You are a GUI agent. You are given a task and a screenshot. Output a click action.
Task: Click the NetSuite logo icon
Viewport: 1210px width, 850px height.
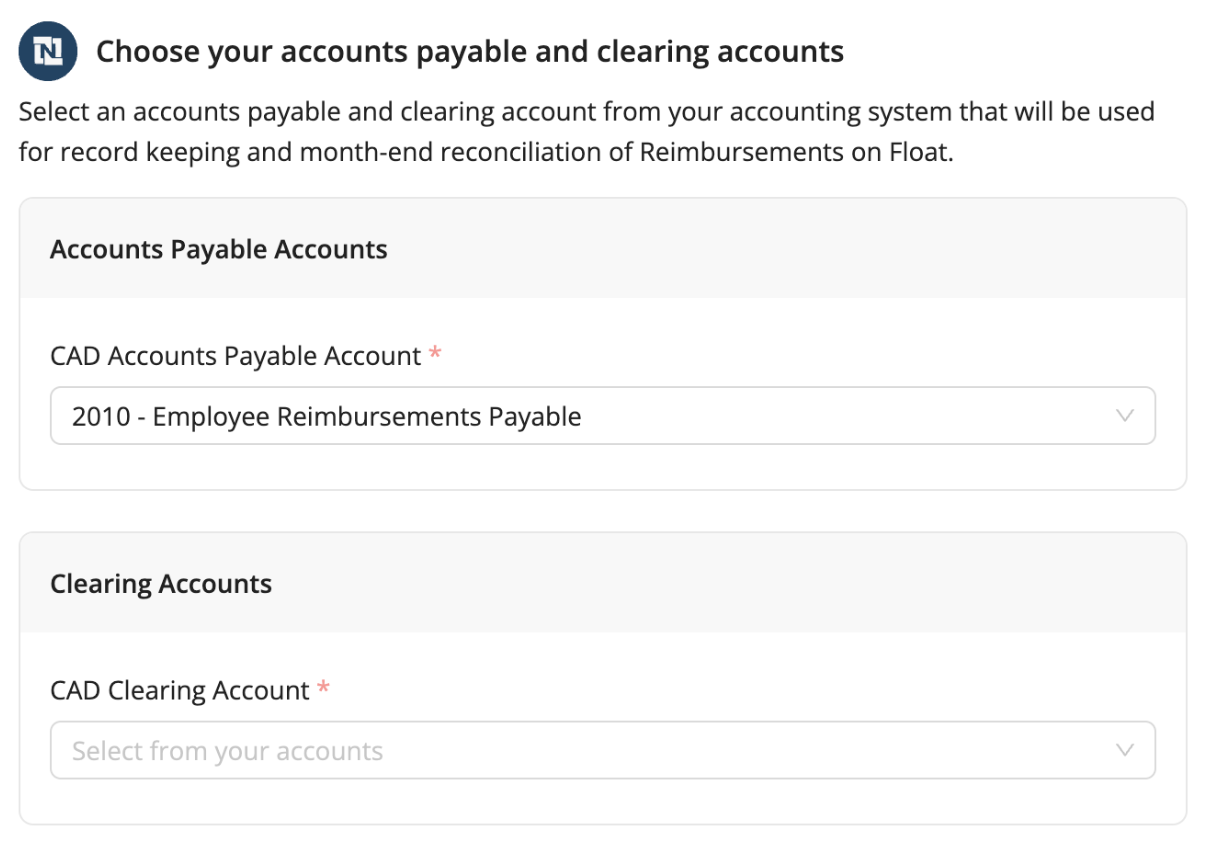pos(48,52)
